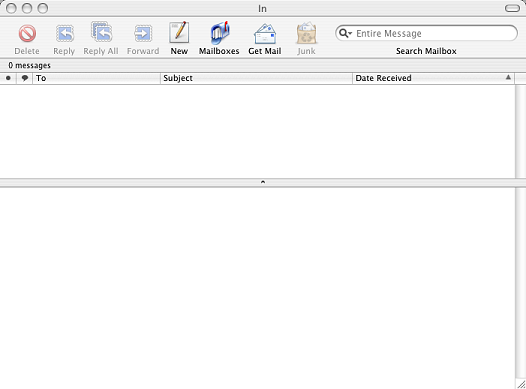Sort by the speech bubble column header

[x=24, y=78]
